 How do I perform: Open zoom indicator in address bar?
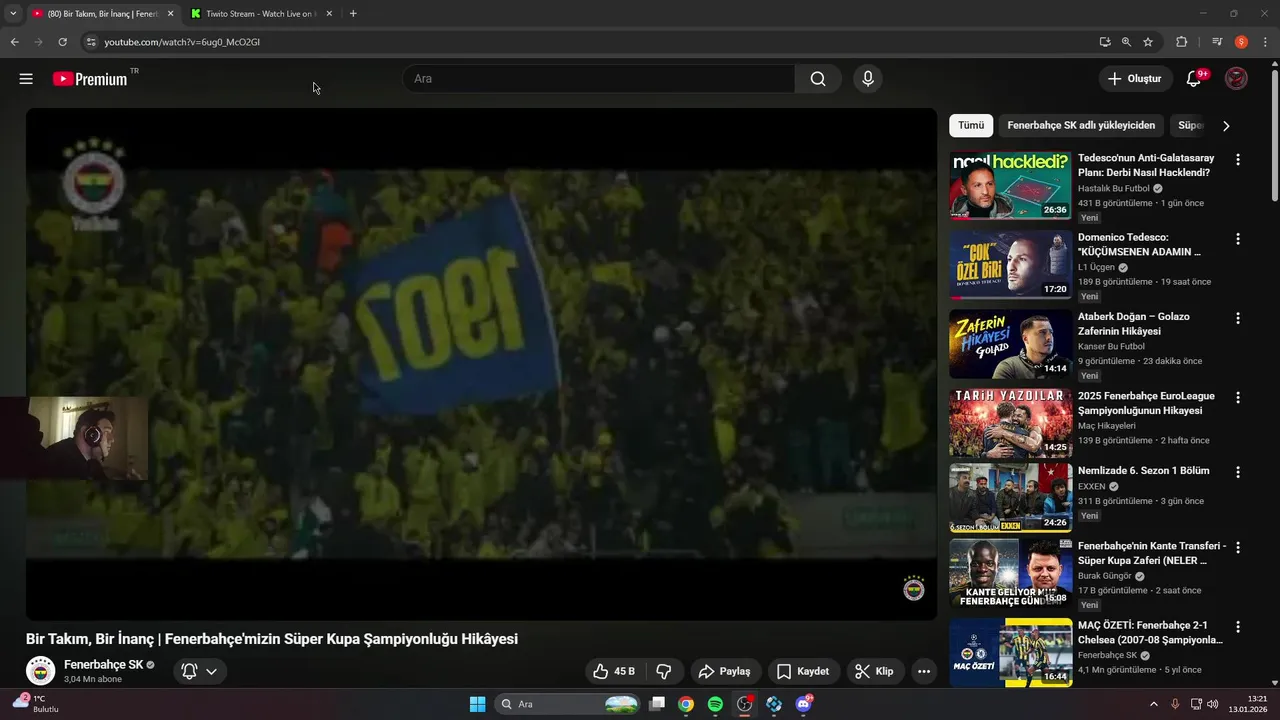[1126, 42]
